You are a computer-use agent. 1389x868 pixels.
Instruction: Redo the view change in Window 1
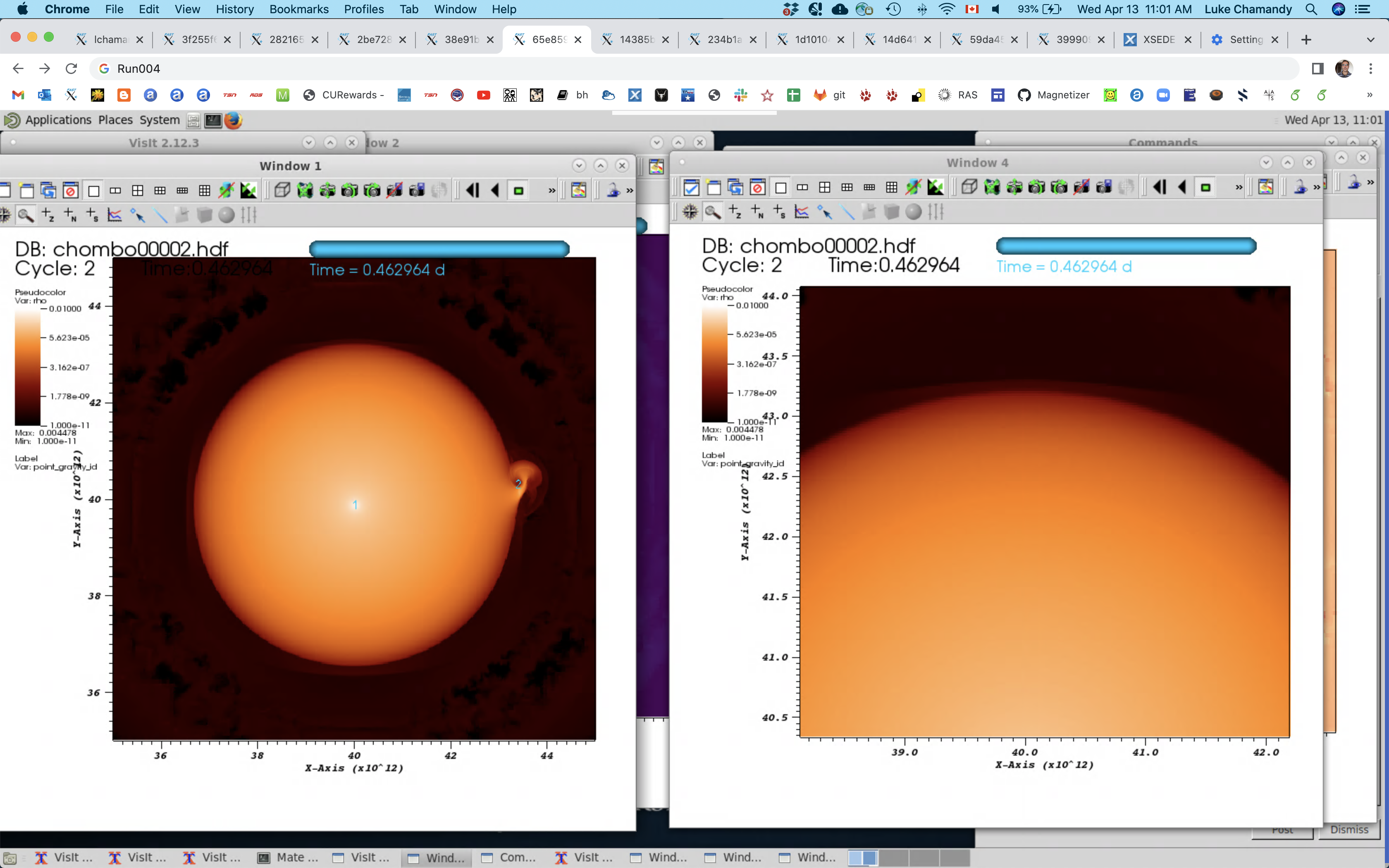(372, 191)
